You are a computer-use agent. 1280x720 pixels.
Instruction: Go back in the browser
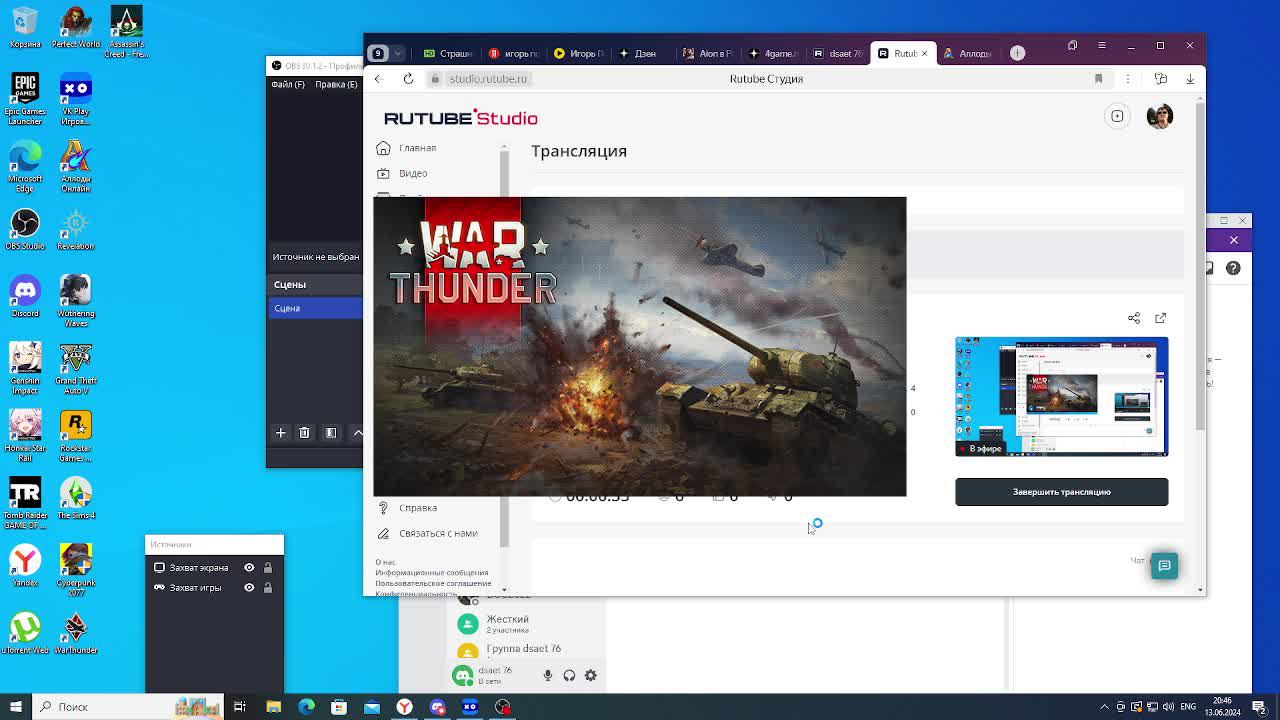click(378, 79)
